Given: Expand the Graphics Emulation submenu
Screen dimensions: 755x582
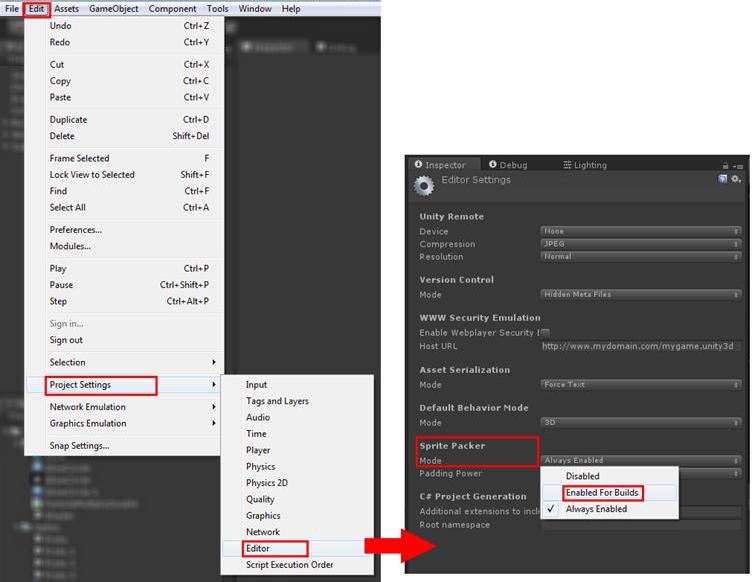Looking at the screenshot, I should coord(125,423).
